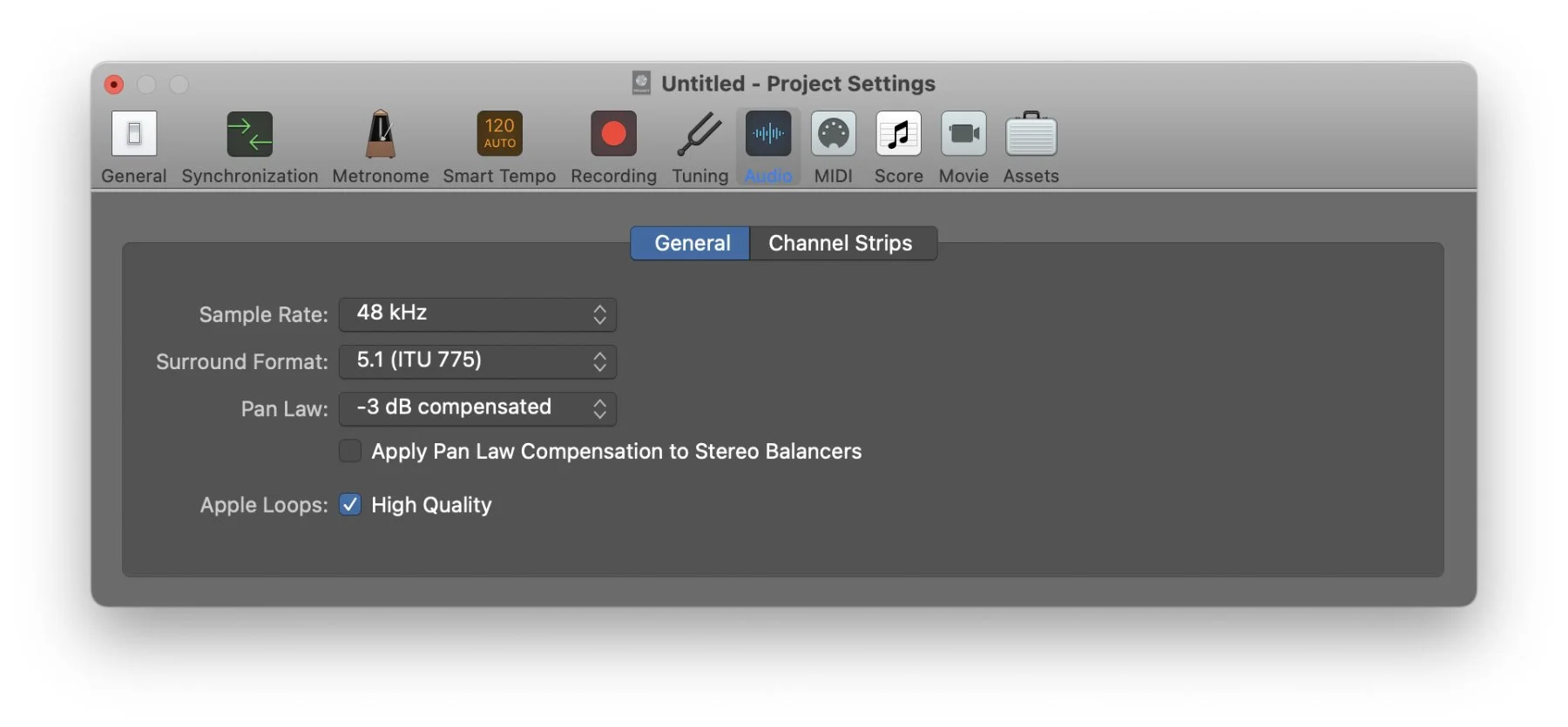This screenshot has width=1568, height=727.
Task: Open the Surround Format dropdown
Action: click(477, 361)
